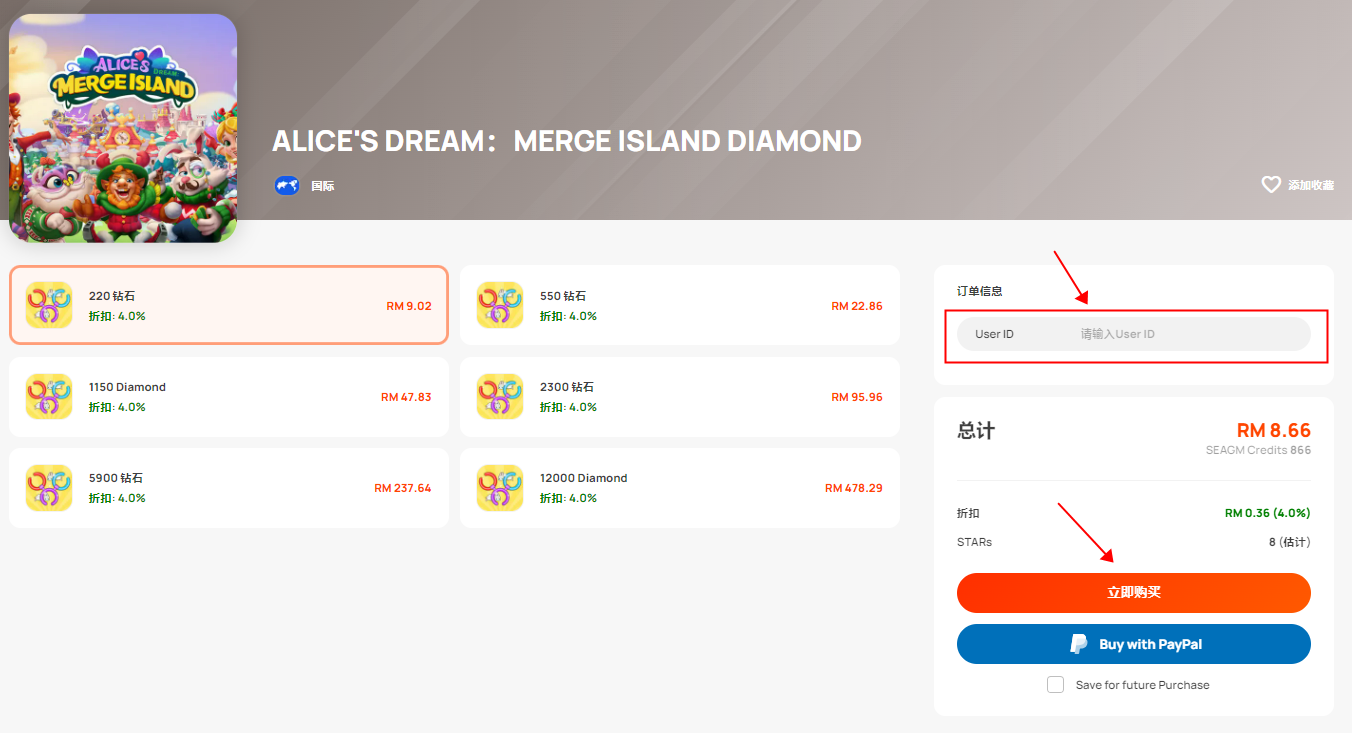Pick the package priced RM 47.83
Image resolution: width=1352 pixels, height=733 pixels.
click(229, 396)
